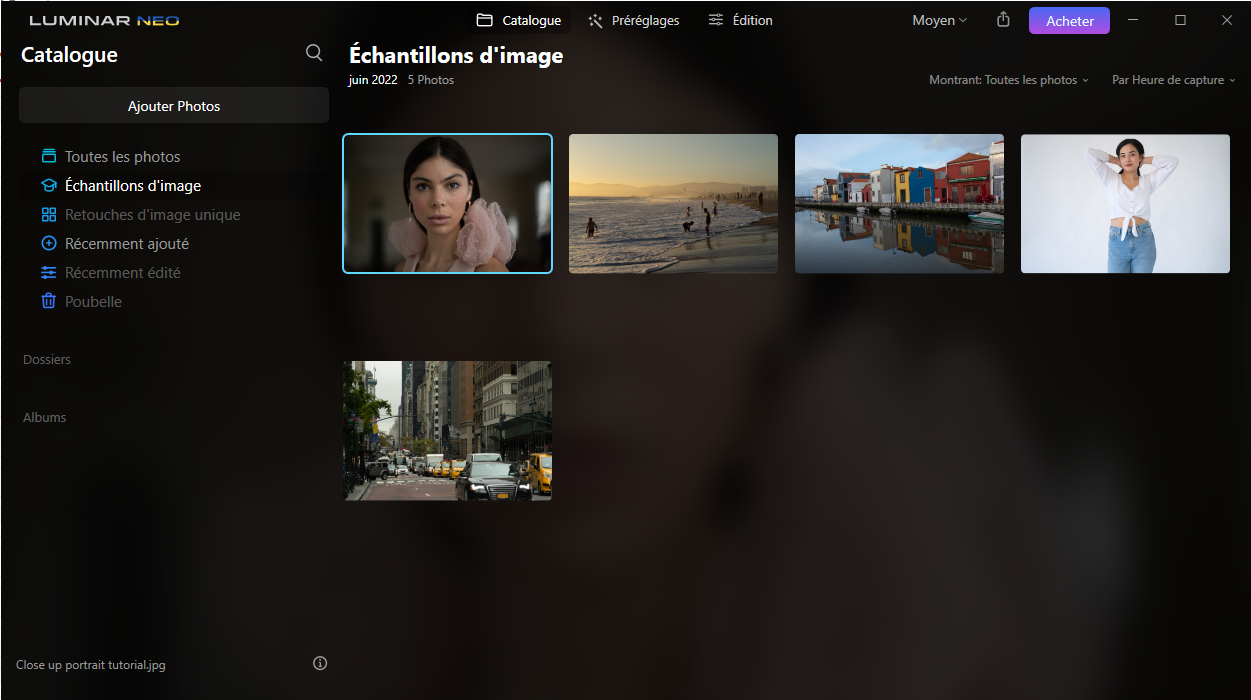Click the Close up portrait tutorial.jpg filename
Image resolution: width=1251 pixels, height=700 pixels.
click(x=91, y=664)
